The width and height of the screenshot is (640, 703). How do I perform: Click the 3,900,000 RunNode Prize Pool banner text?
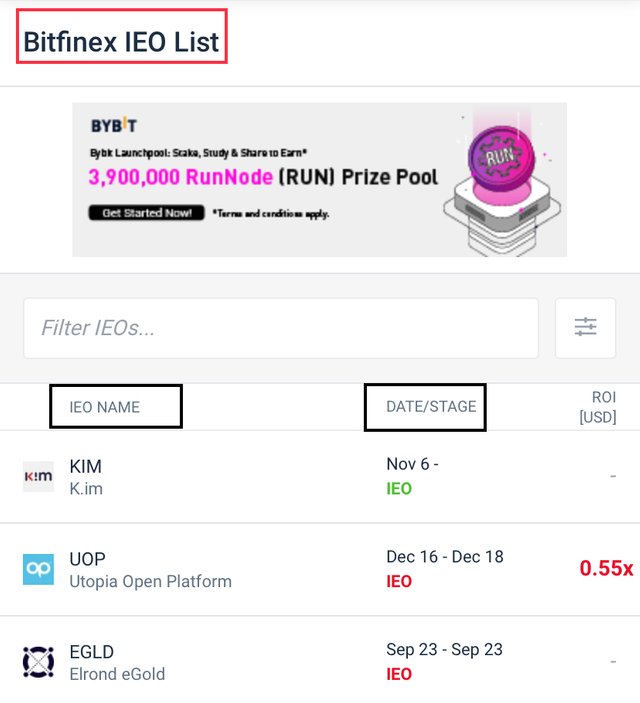(263, 178)
